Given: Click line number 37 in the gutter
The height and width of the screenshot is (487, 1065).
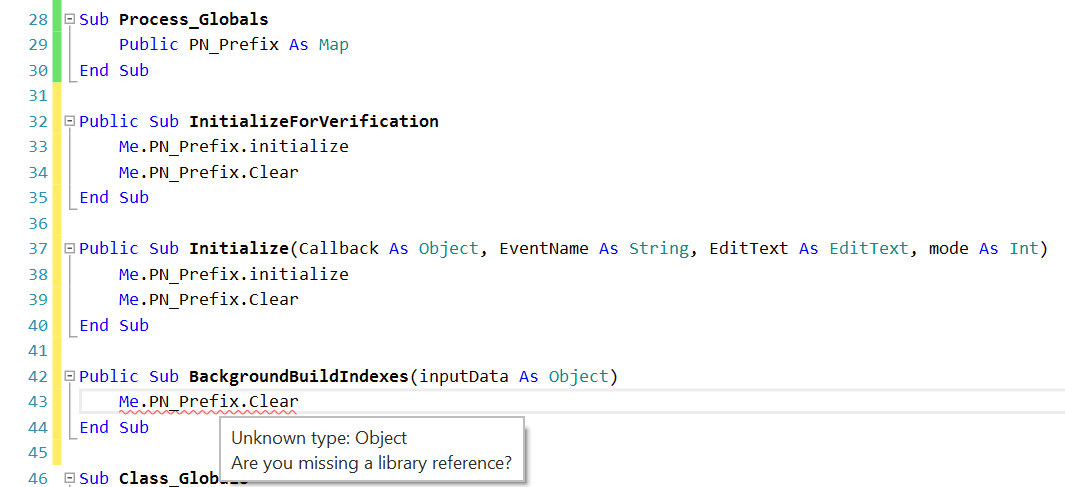Looking at the screenshot, I should tap(38, 249).
